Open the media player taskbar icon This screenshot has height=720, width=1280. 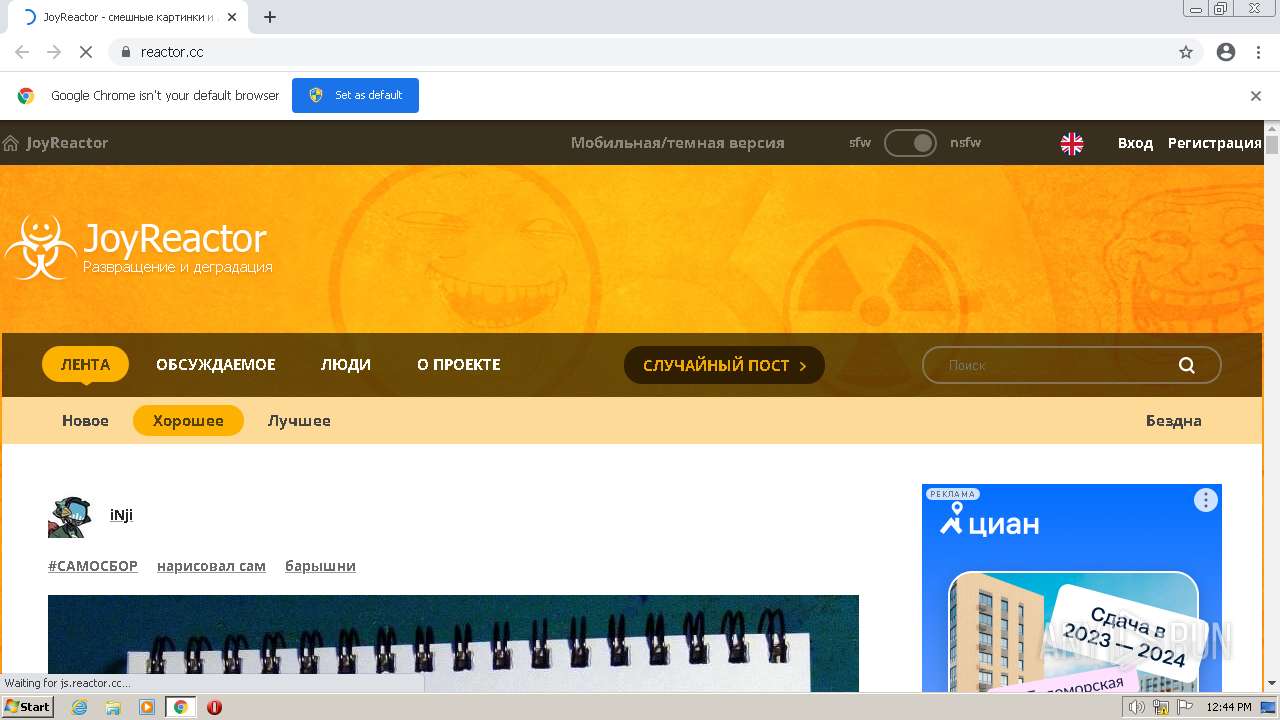click(x=147, y=707)
